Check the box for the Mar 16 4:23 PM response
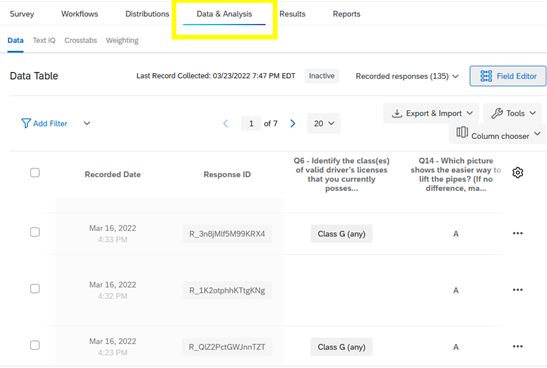The image size is (547, 368). (35, 345)
